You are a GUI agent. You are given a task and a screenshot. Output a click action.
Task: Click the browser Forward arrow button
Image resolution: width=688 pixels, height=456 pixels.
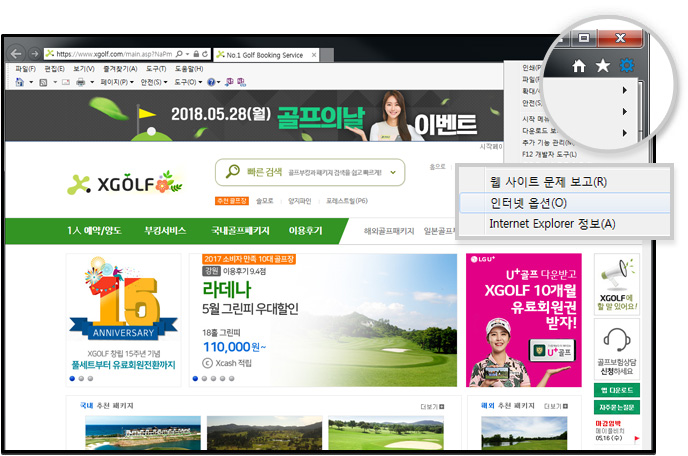coord(33,53)
